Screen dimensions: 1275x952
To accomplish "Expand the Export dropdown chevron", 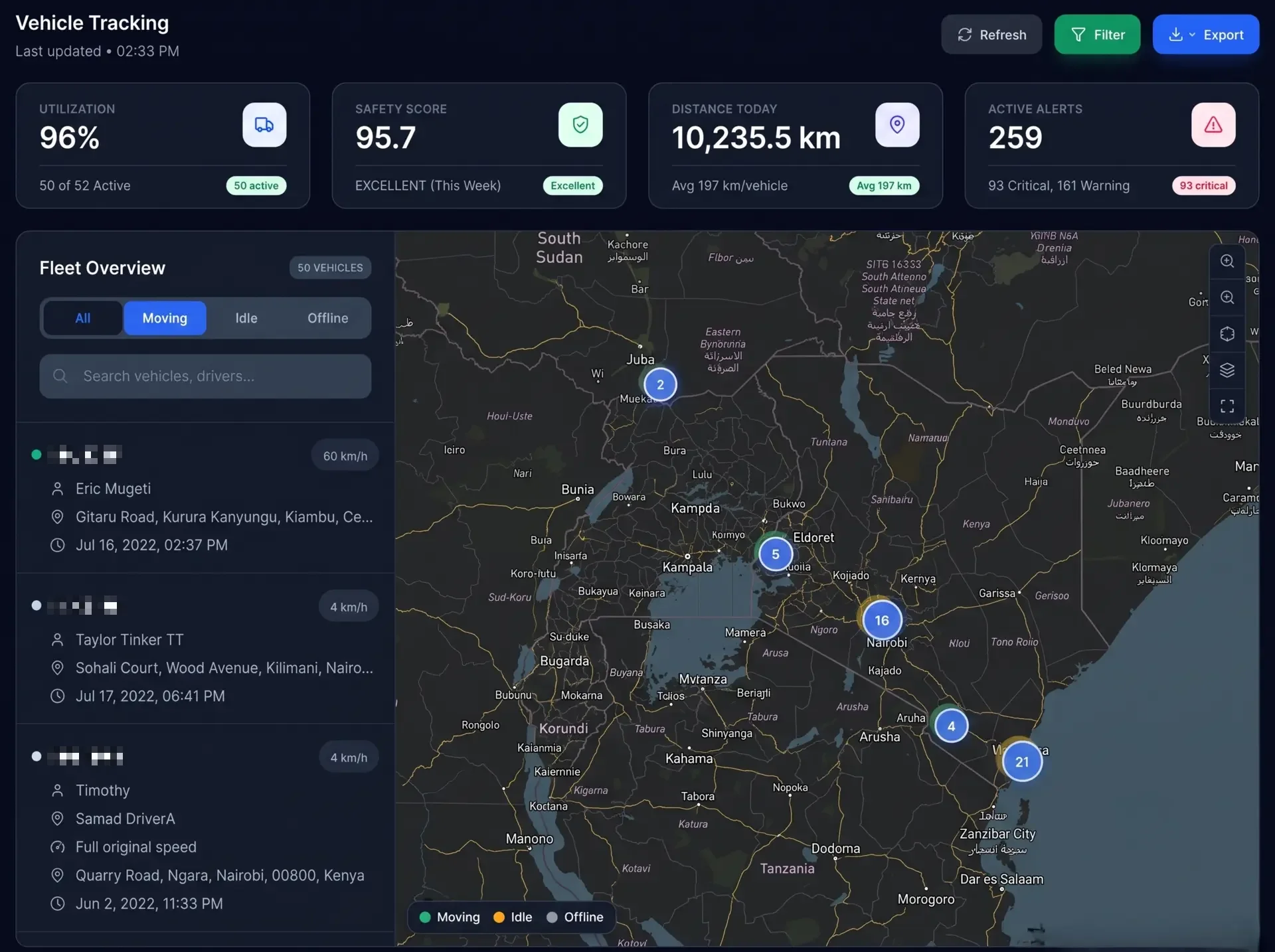I will (x=1192, y=35).
